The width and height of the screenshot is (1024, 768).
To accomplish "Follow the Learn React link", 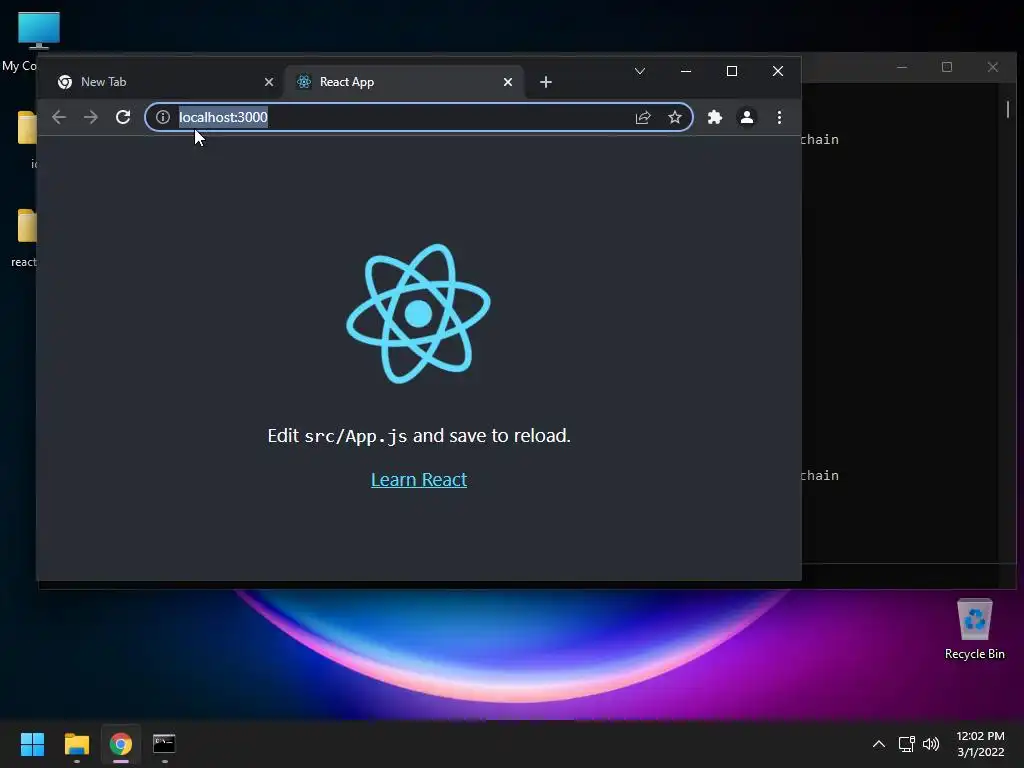I will click(x=419, y=479).
